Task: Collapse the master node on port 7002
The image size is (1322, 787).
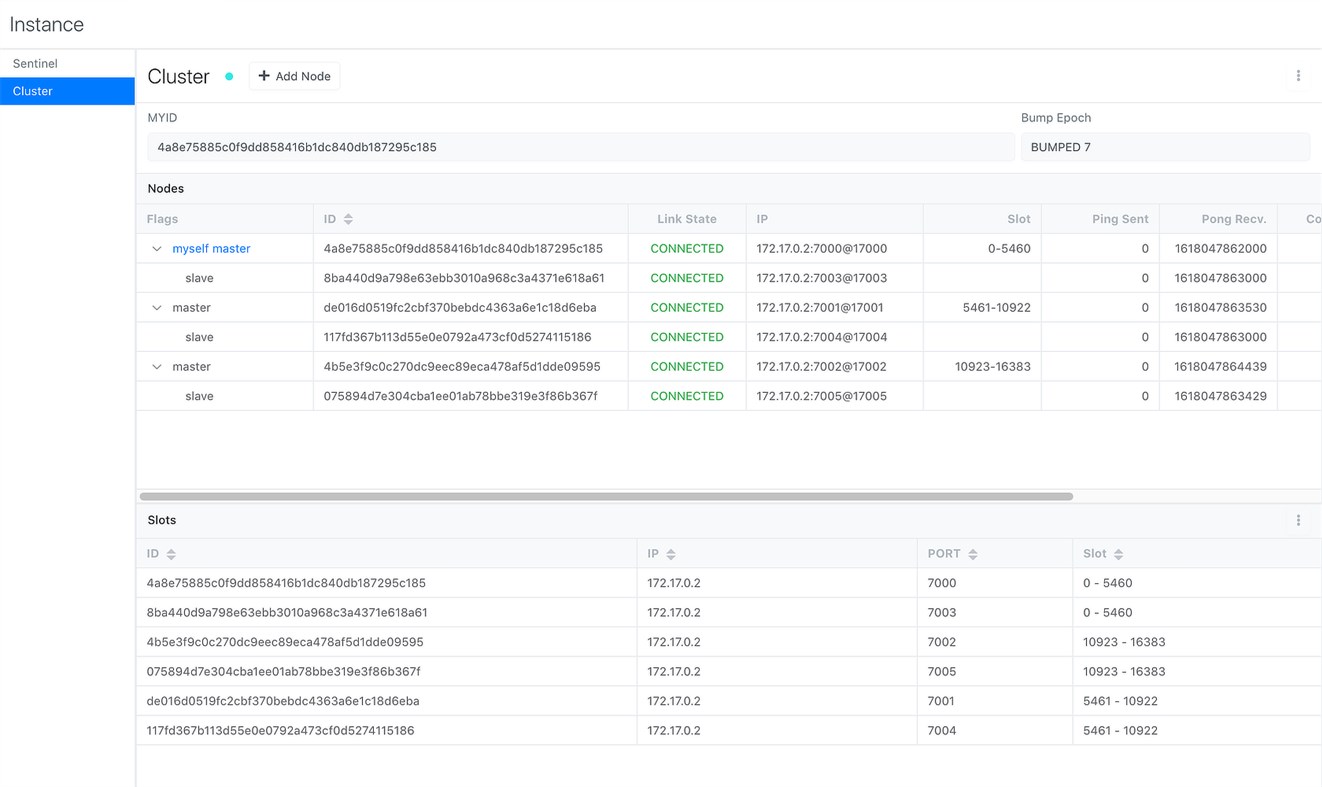Action: pyautogui.click(x=157, y=367)
